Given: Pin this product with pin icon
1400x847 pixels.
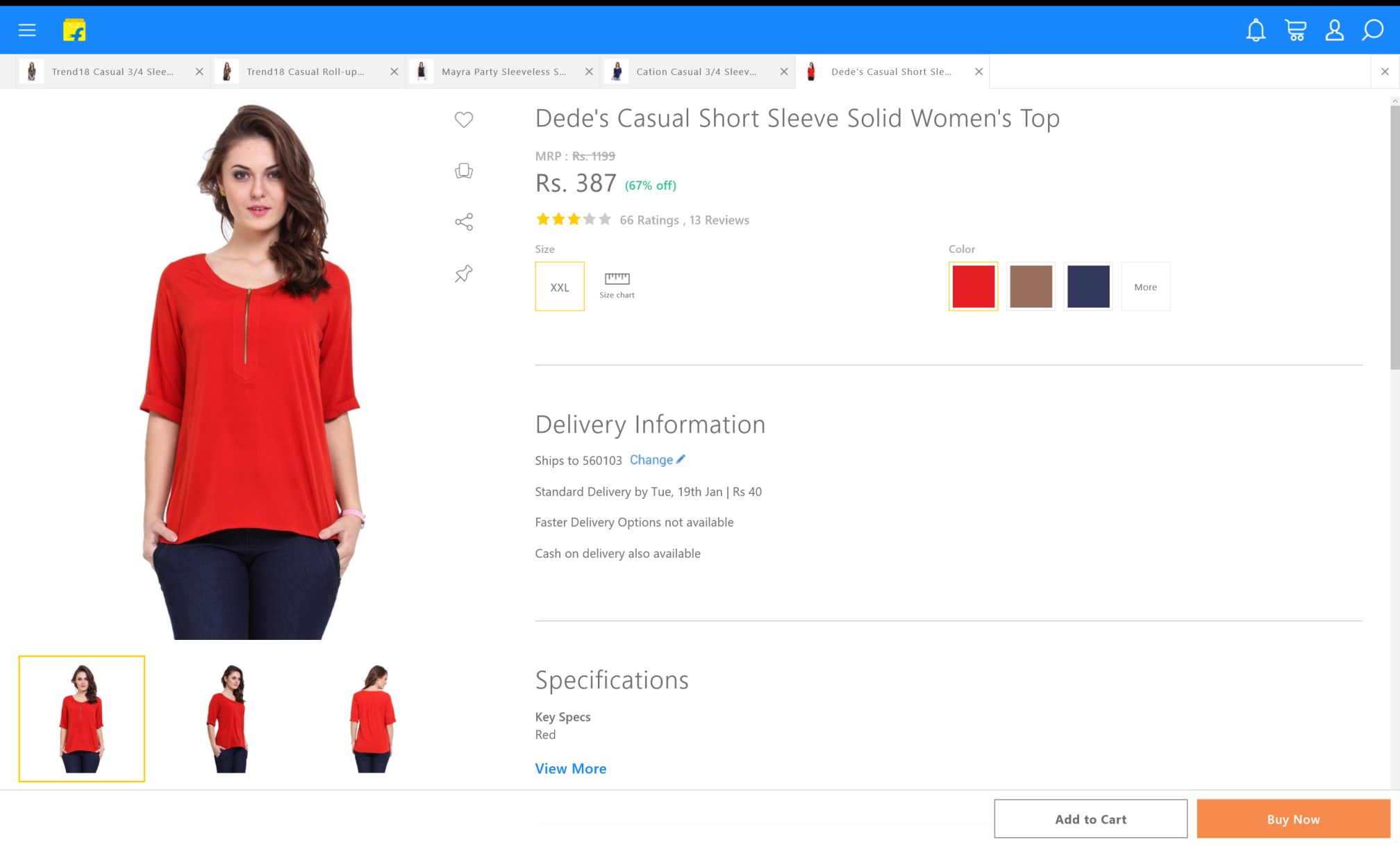Looking at the screenshot, I should click(x=464, y=273).
